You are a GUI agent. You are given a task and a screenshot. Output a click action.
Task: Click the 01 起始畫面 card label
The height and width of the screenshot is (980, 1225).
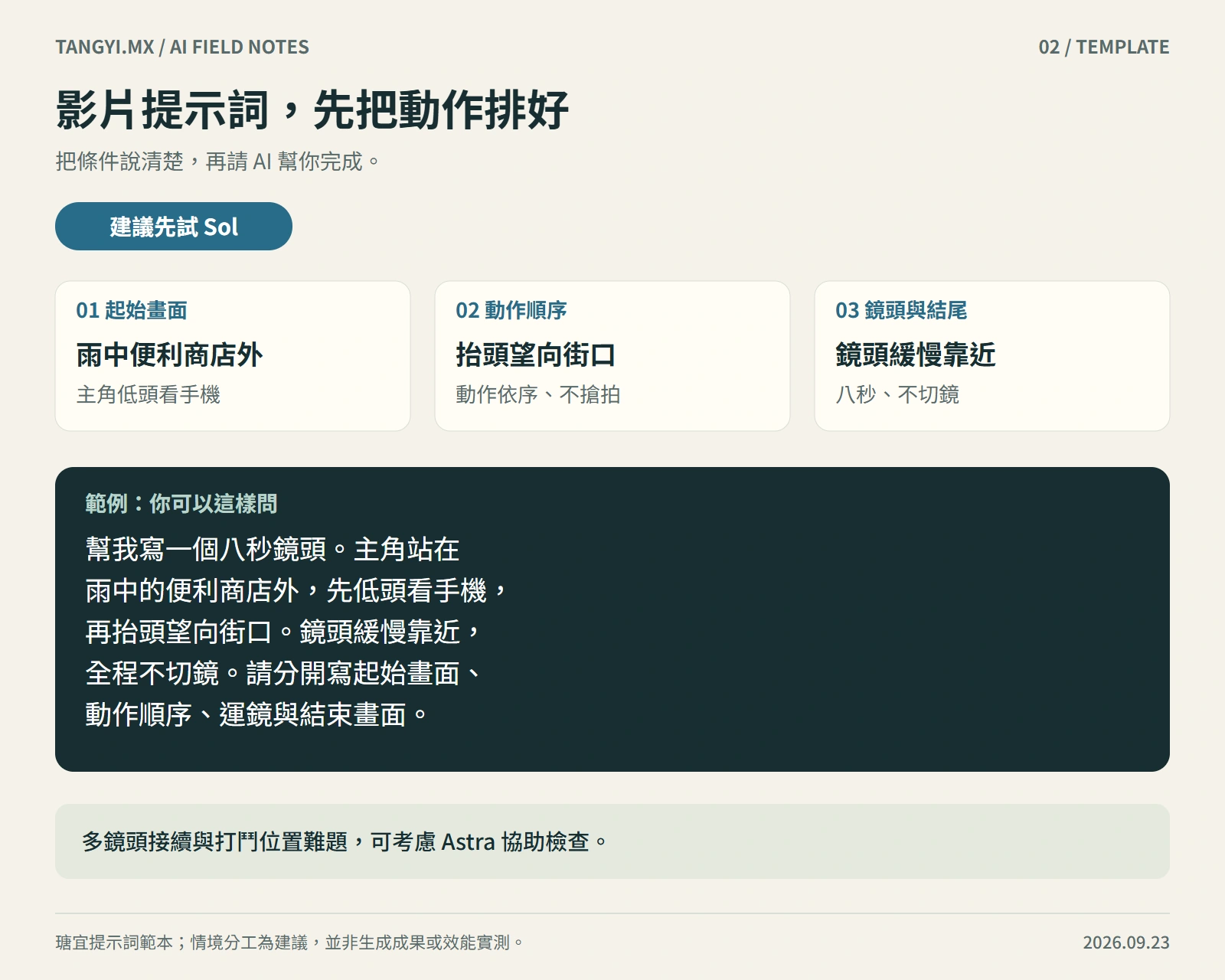click(x=132, y=310)
